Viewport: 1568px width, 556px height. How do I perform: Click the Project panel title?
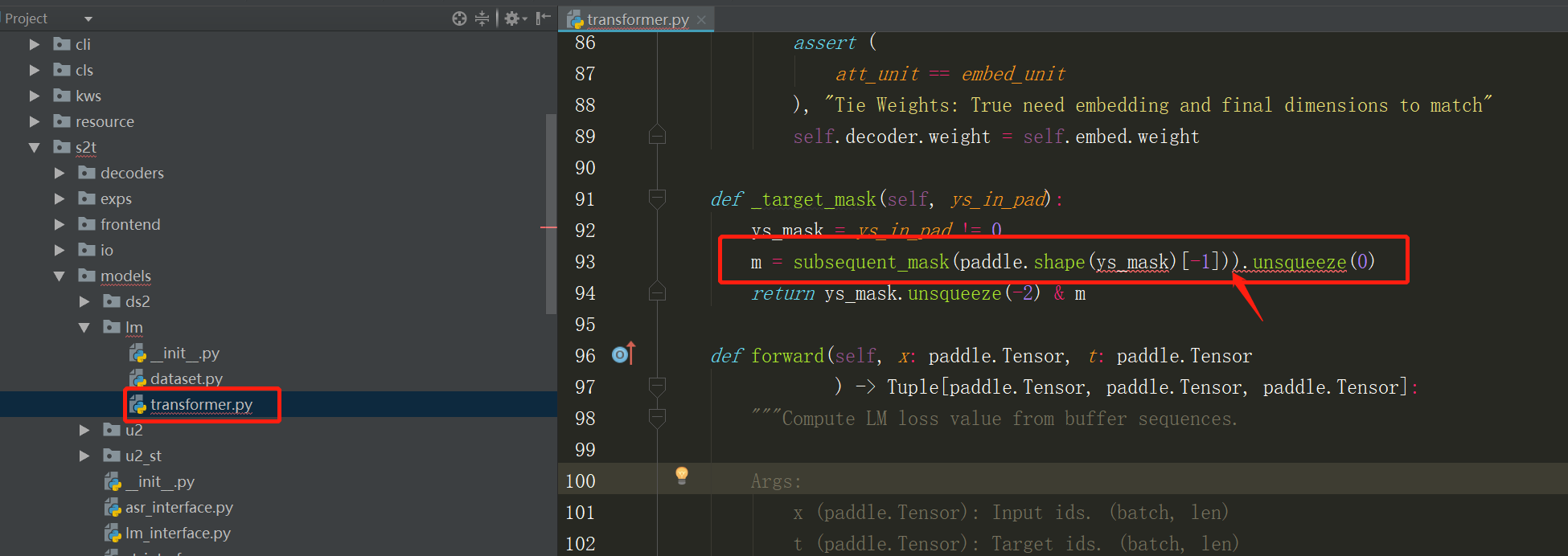click(x=27, y=18)
